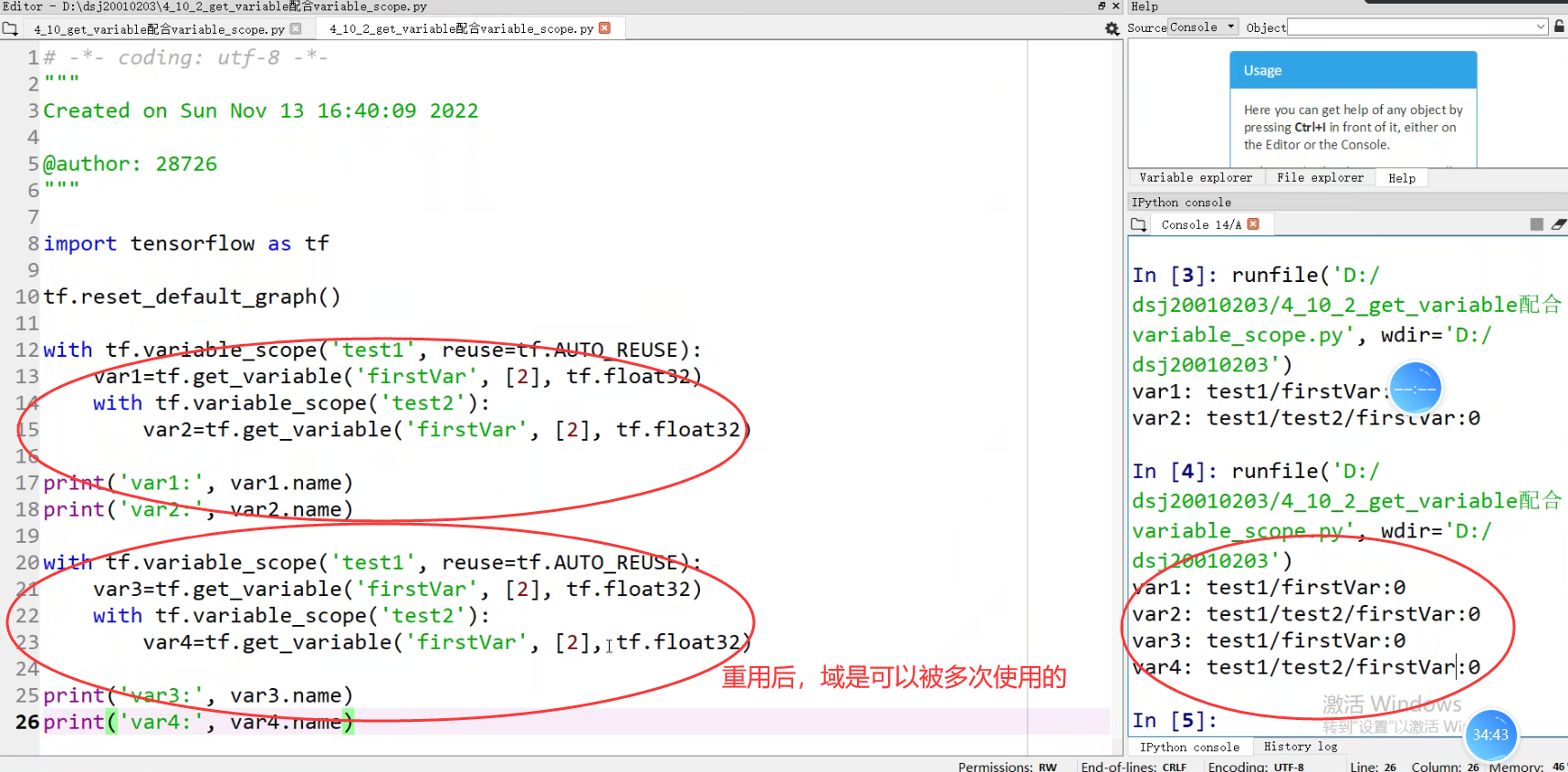Click the IPython console pane title

coord(1181,203)
